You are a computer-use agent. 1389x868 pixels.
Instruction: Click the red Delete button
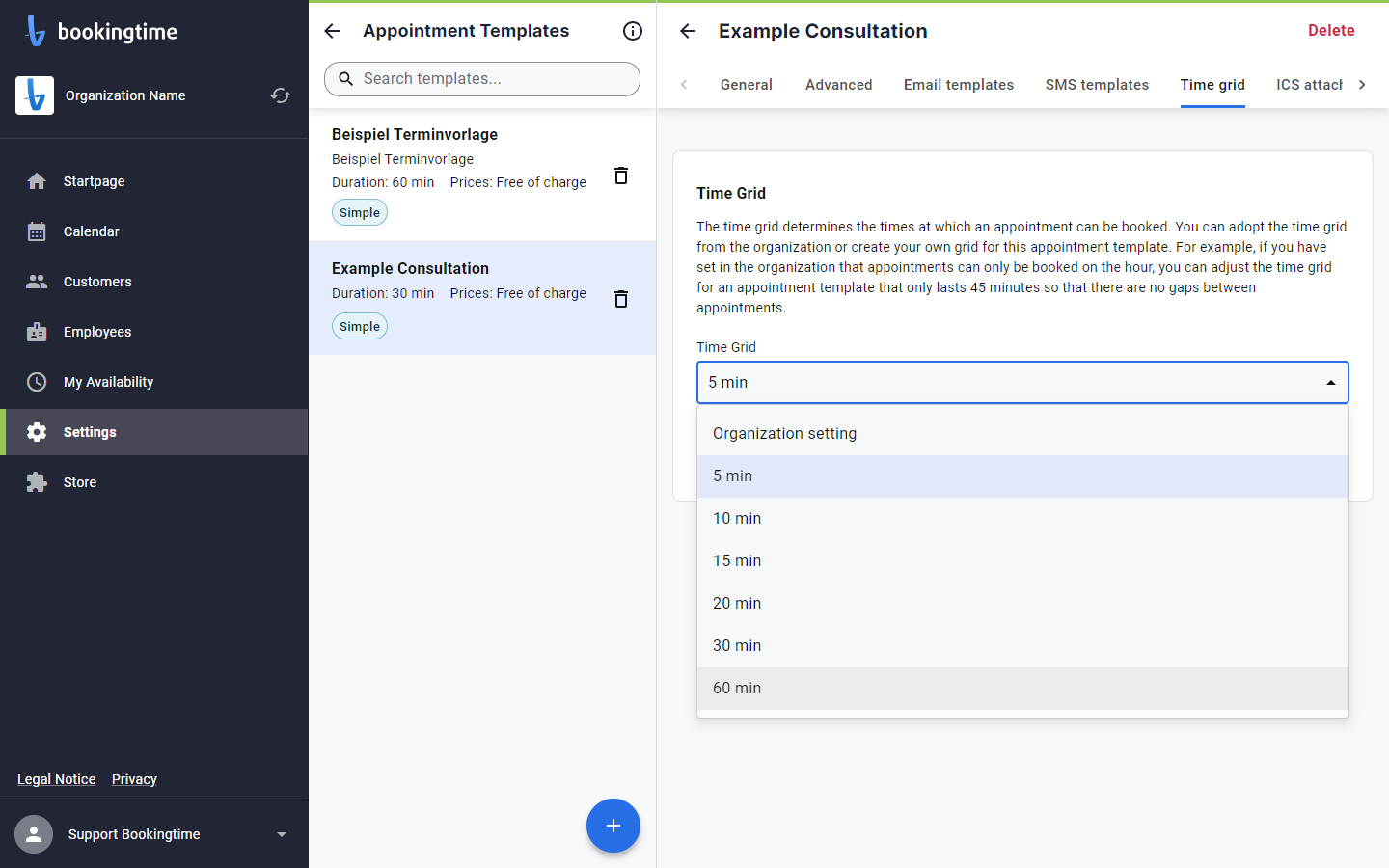1331,31
